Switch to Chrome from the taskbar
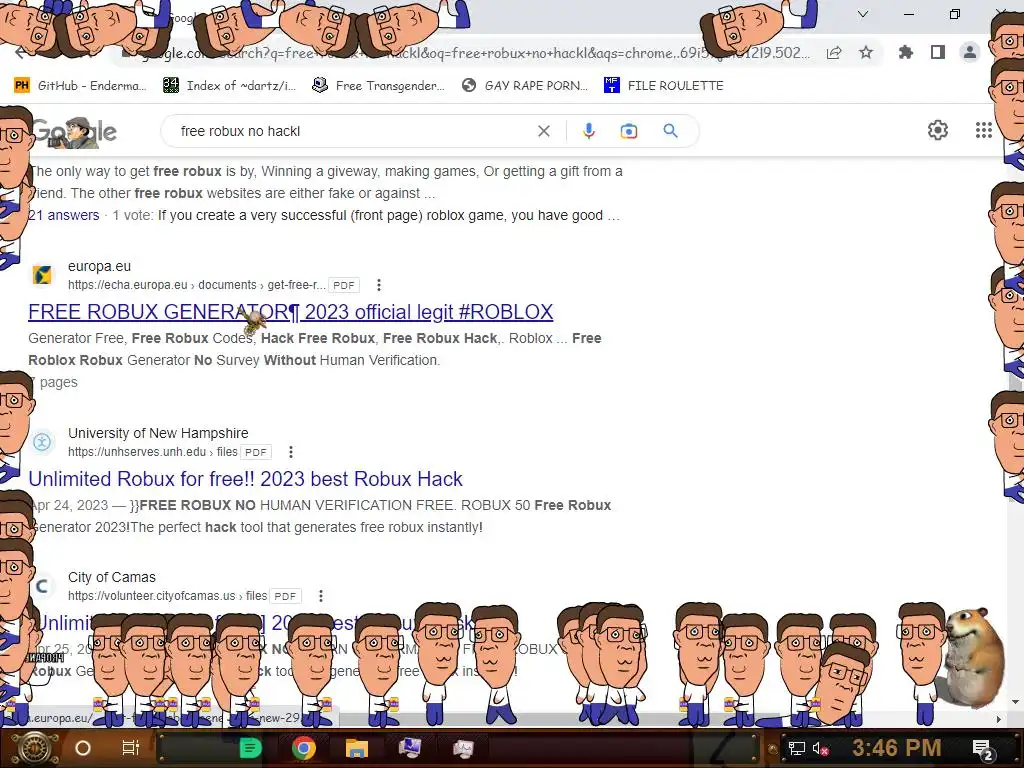 (x=304, y=748)
